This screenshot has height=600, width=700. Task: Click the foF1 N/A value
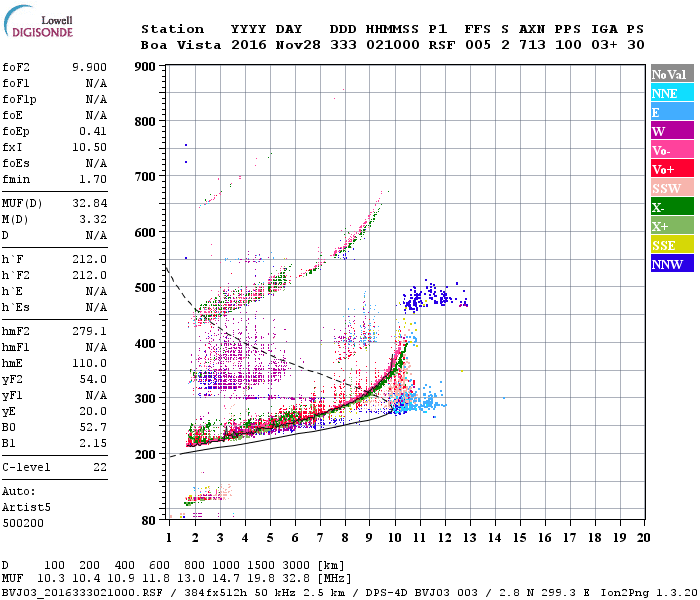(x=96, y=83)
